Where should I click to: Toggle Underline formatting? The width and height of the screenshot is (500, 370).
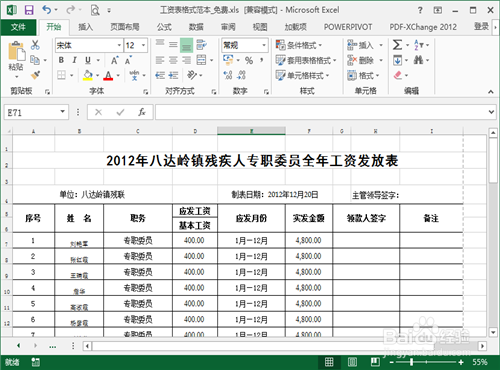pos(88,60)
